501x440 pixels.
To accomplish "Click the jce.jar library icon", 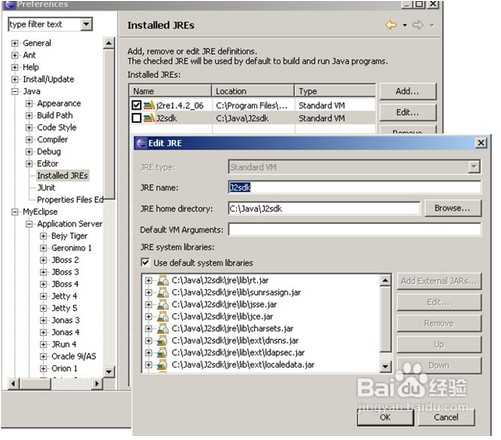I will click(163, 316).
